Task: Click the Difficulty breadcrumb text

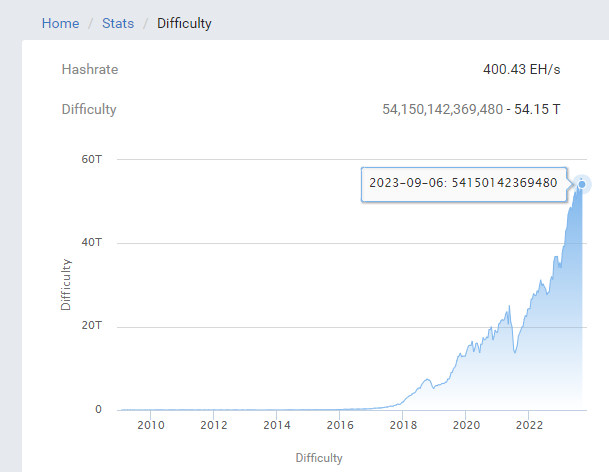Action: (184, 23)
